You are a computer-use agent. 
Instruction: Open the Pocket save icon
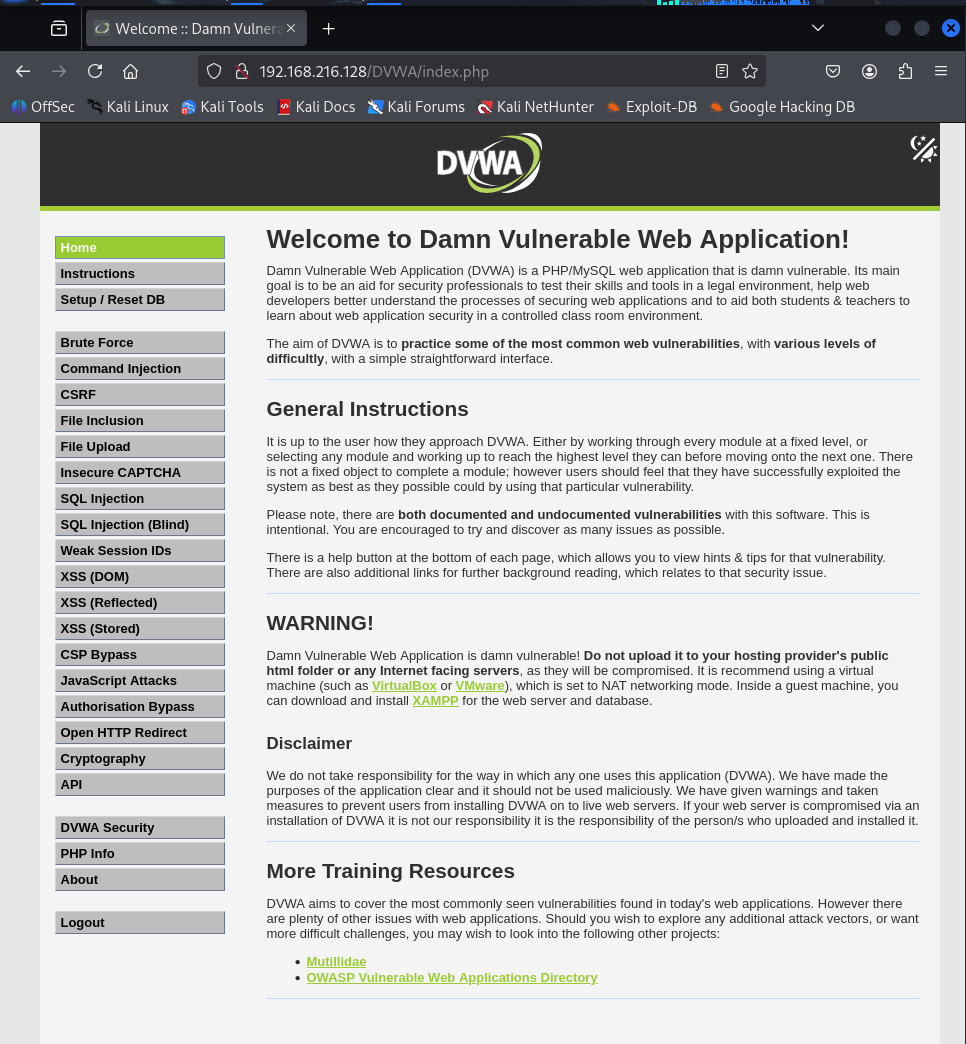[x=833, y=71]
